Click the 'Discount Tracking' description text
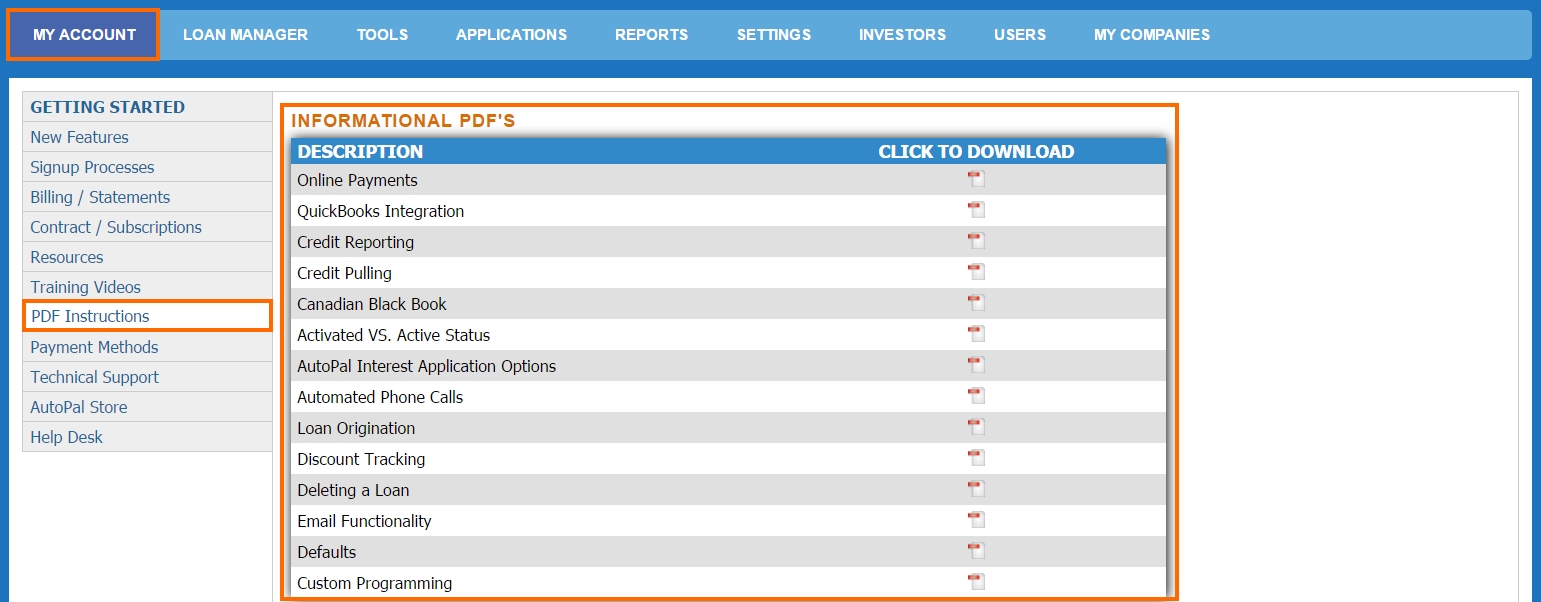The height and width of the screenshot is (602, 1541). coord(361,459)
